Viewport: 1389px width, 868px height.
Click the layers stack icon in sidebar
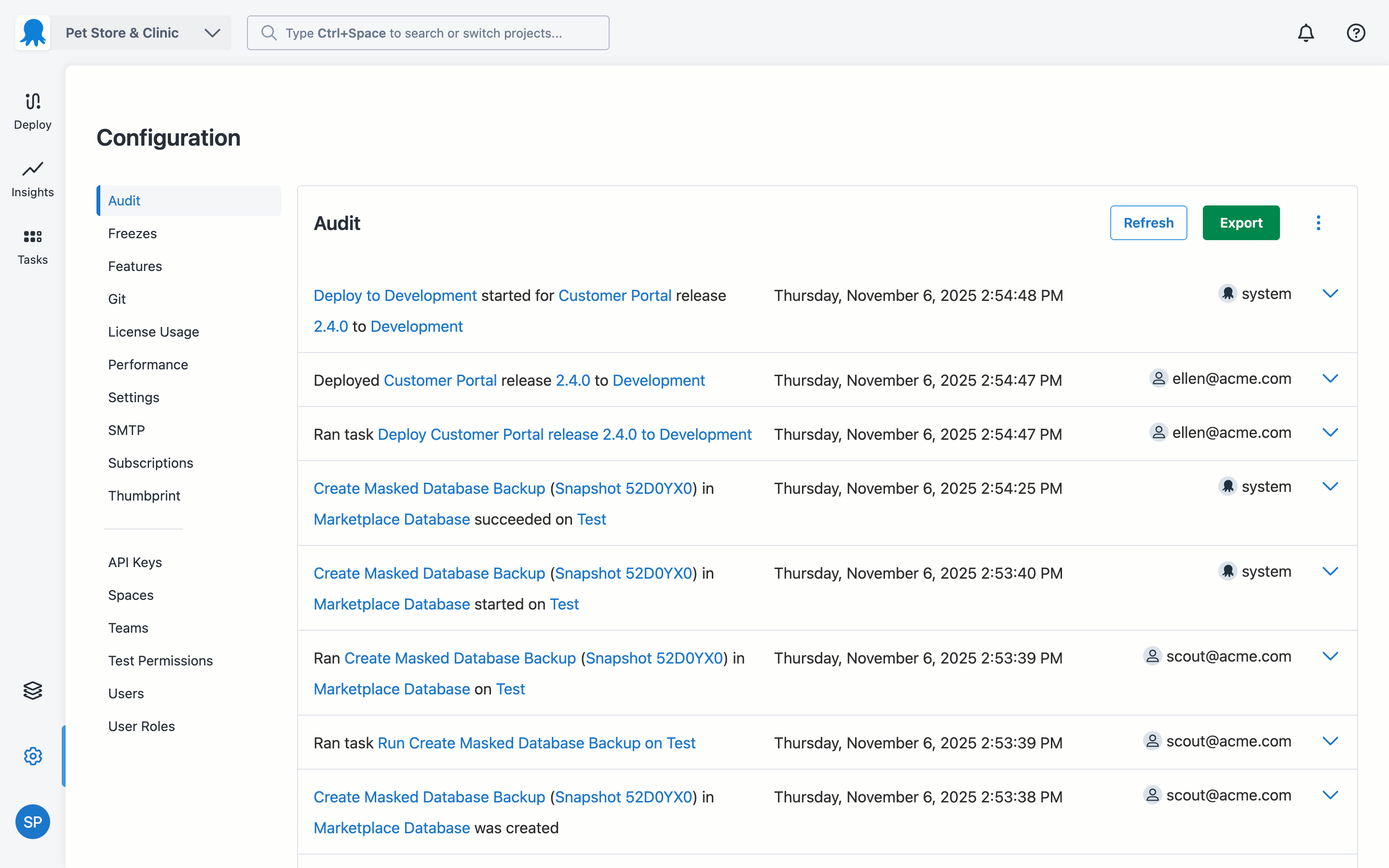[x=33, y=690]
